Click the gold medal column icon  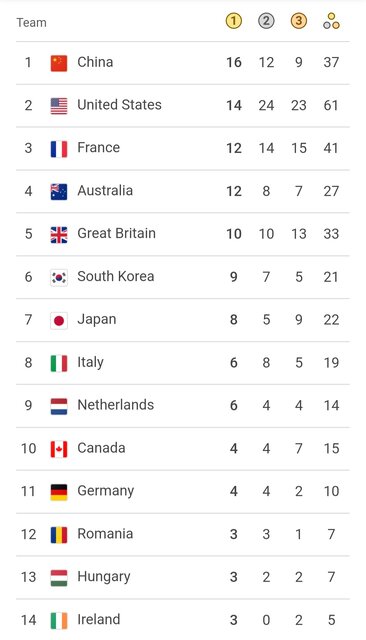point(233,21)
